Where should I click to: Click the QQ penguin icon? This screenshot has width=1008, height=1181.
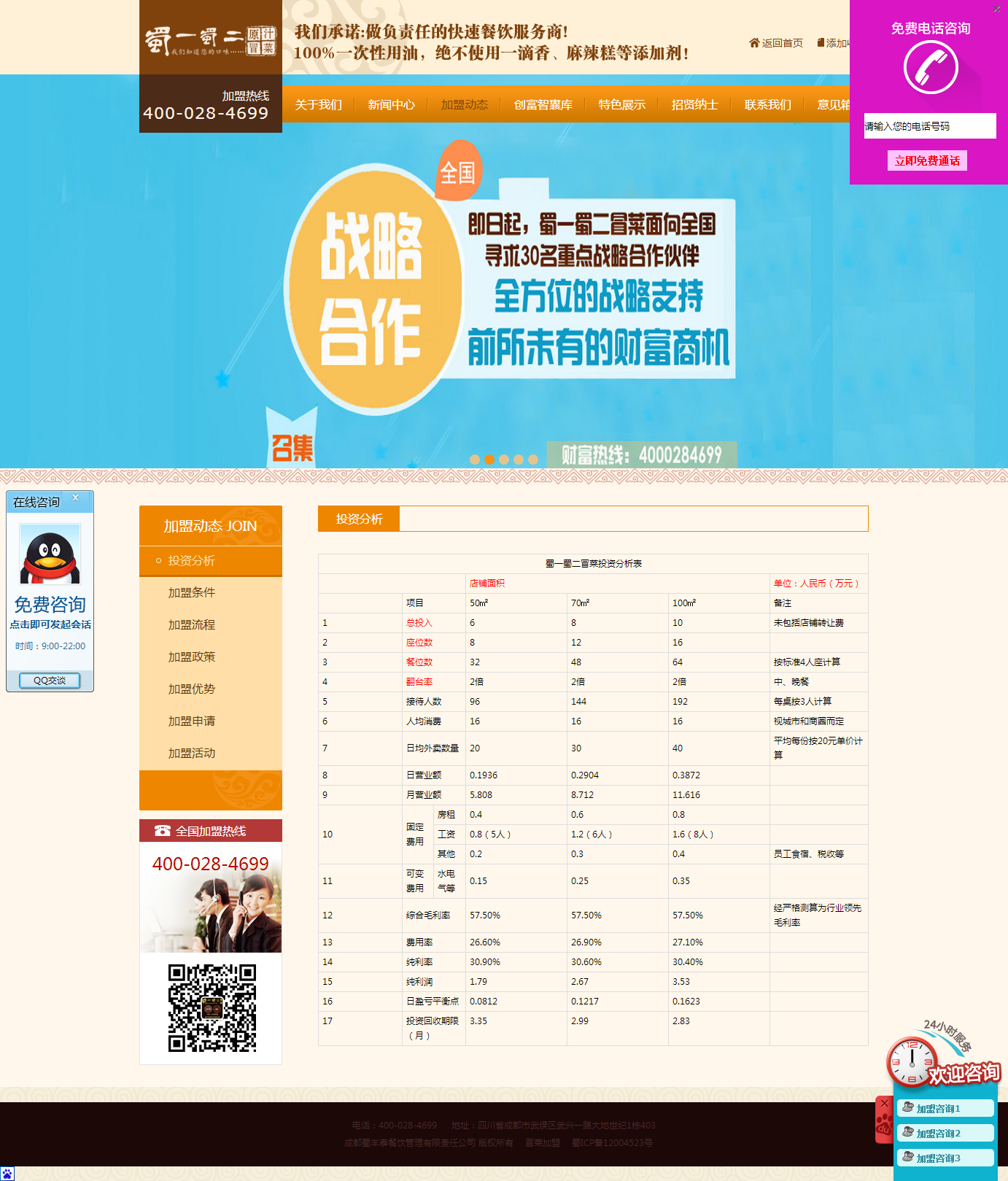[x=50, y=554]
